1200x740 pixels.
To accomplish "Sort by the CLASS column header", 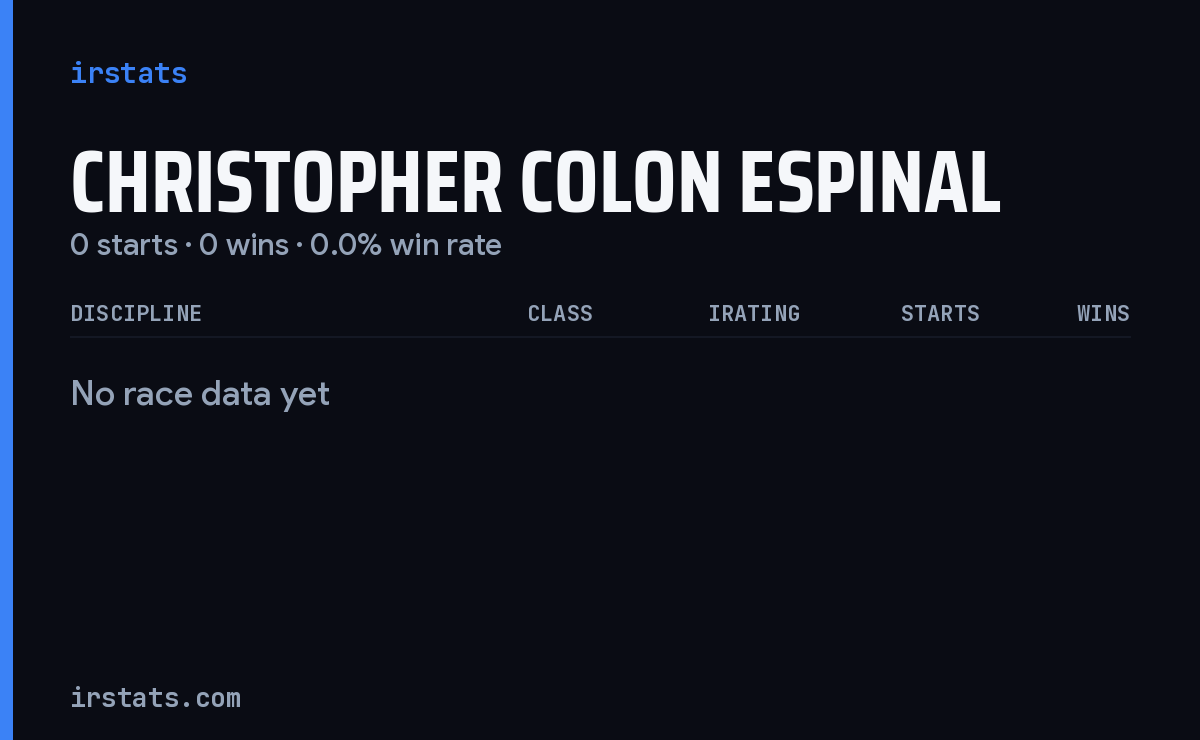I will coord(560,313).
